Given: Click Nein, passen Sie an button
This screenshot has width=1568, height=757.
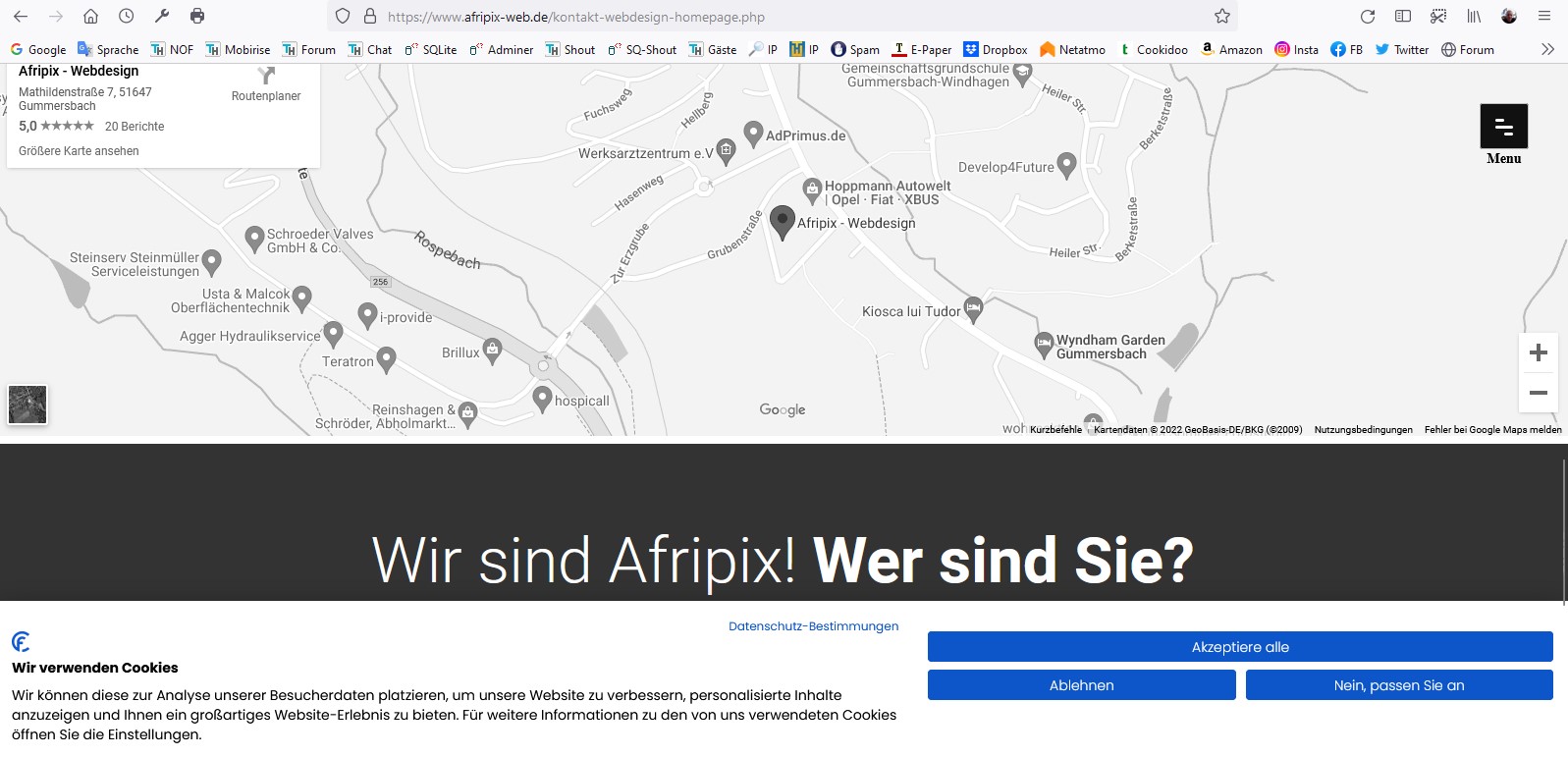Looking at the screenshot, I should (1398, 685).
